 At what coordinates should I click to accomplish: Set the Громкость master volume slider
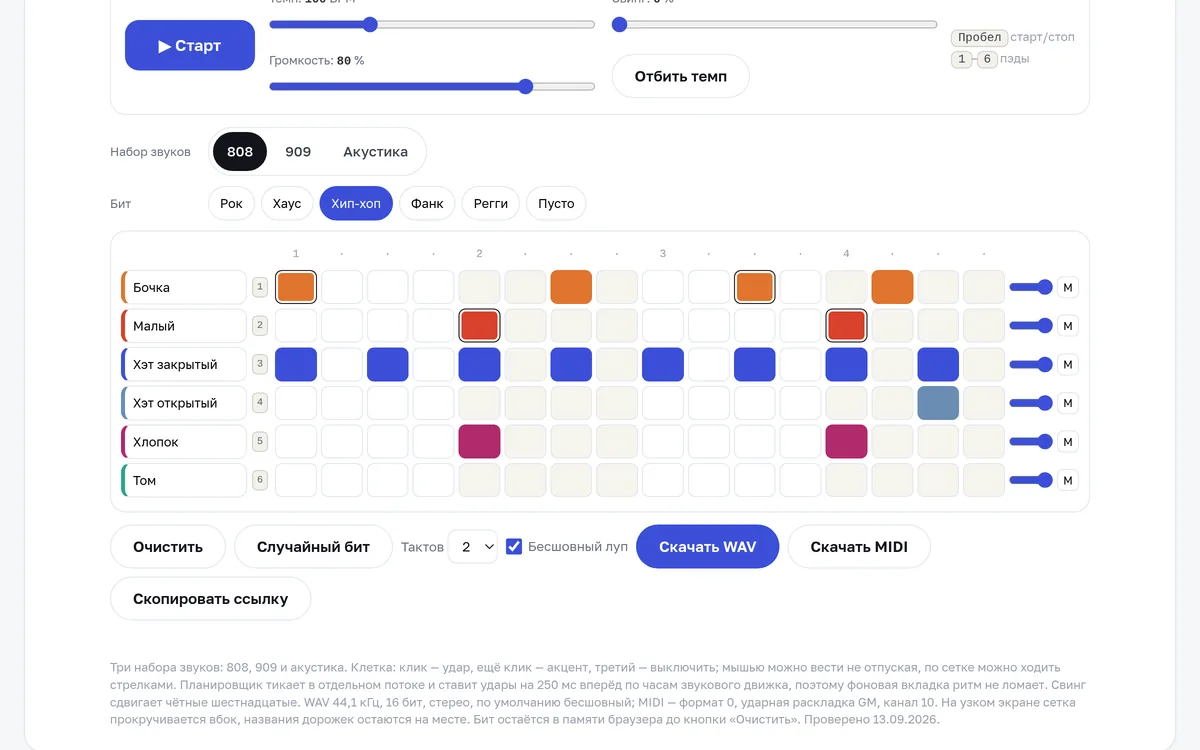tap(432, 87)
